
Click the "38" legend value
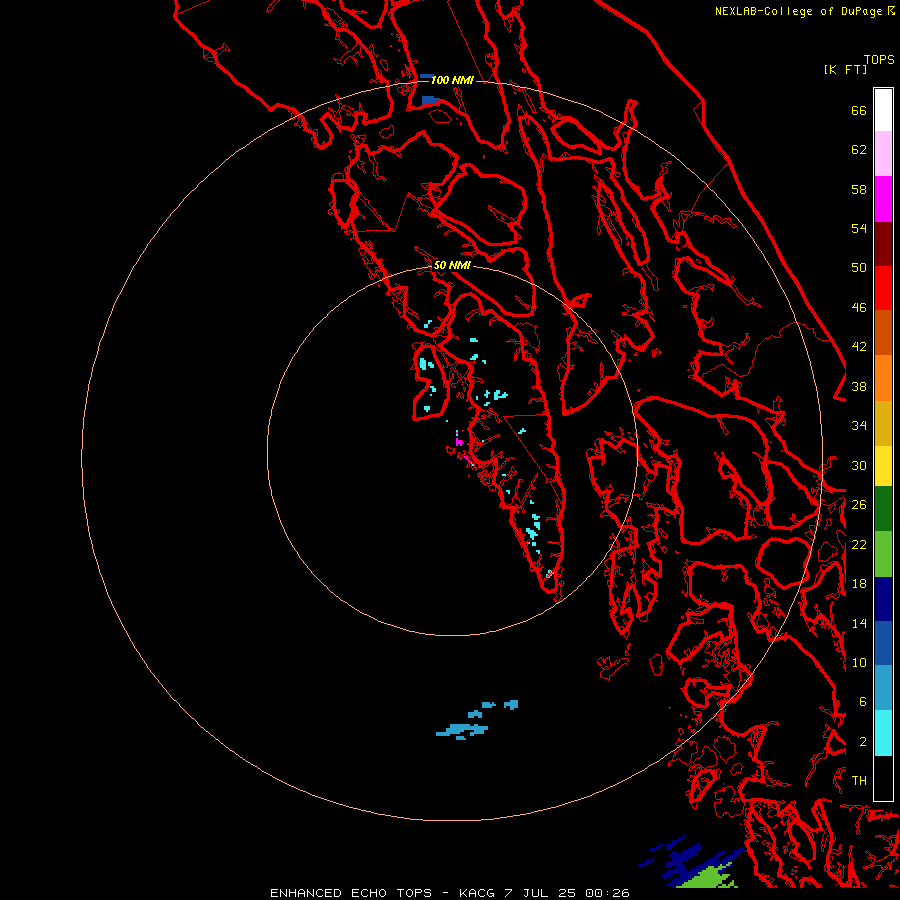click(x=859, y=387)
